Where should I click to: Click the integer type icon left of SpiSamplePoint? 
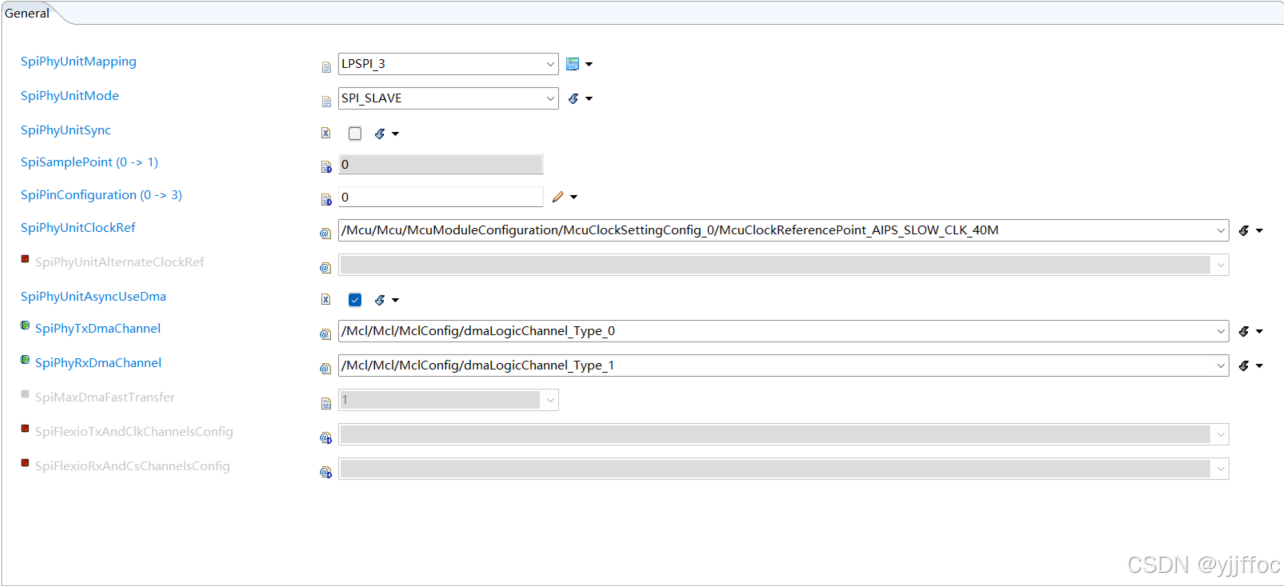(326, 167)
